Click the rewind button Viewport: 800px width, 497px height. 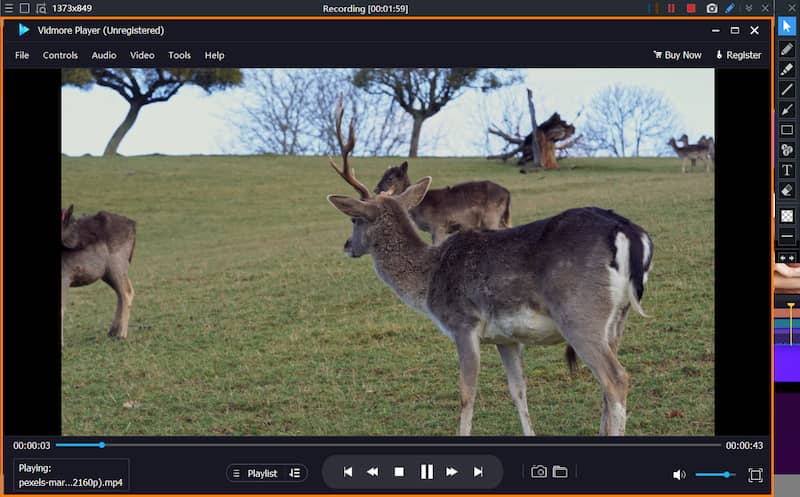[x=372, y=472]
